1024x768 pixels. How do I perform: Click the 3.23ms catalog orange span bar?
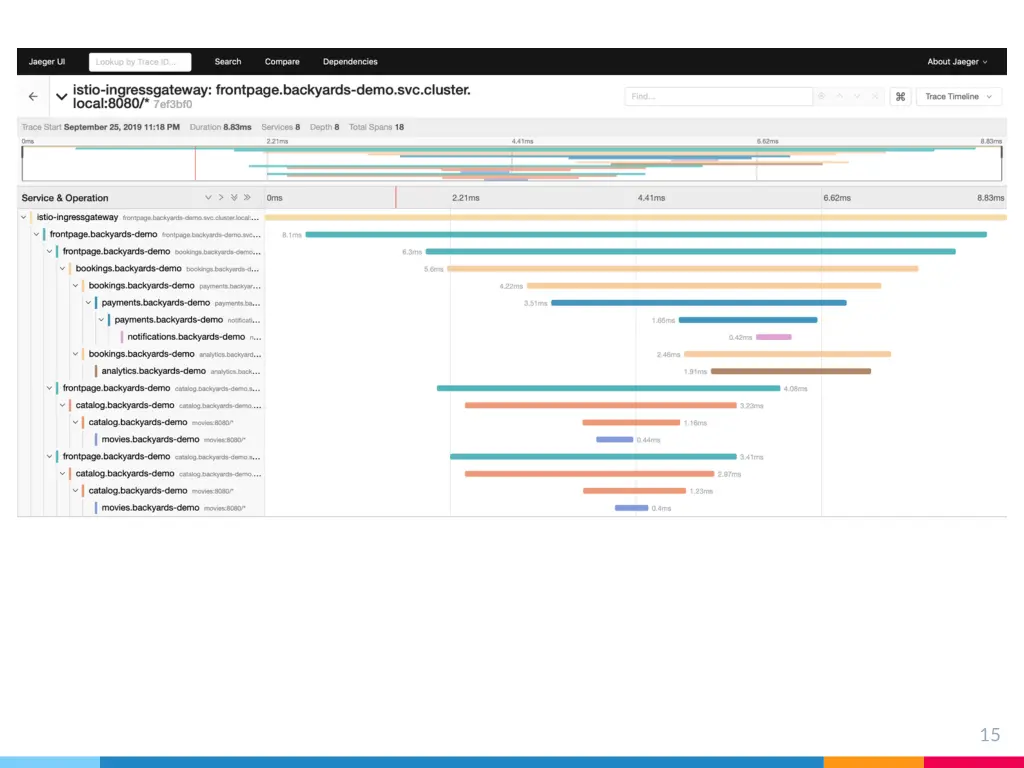(601, 406)
